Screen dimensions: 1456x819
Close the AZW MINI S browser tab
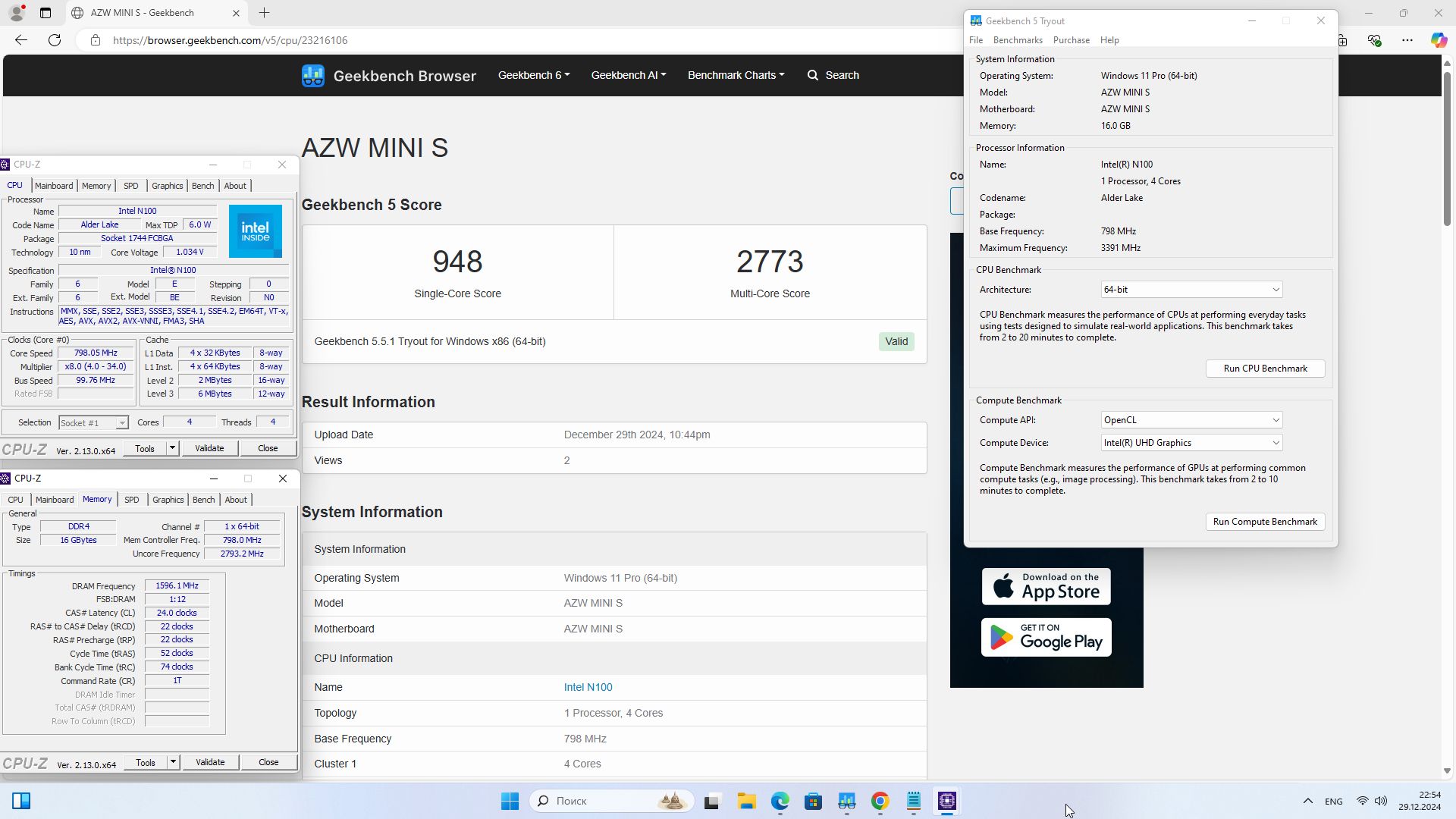236,13
